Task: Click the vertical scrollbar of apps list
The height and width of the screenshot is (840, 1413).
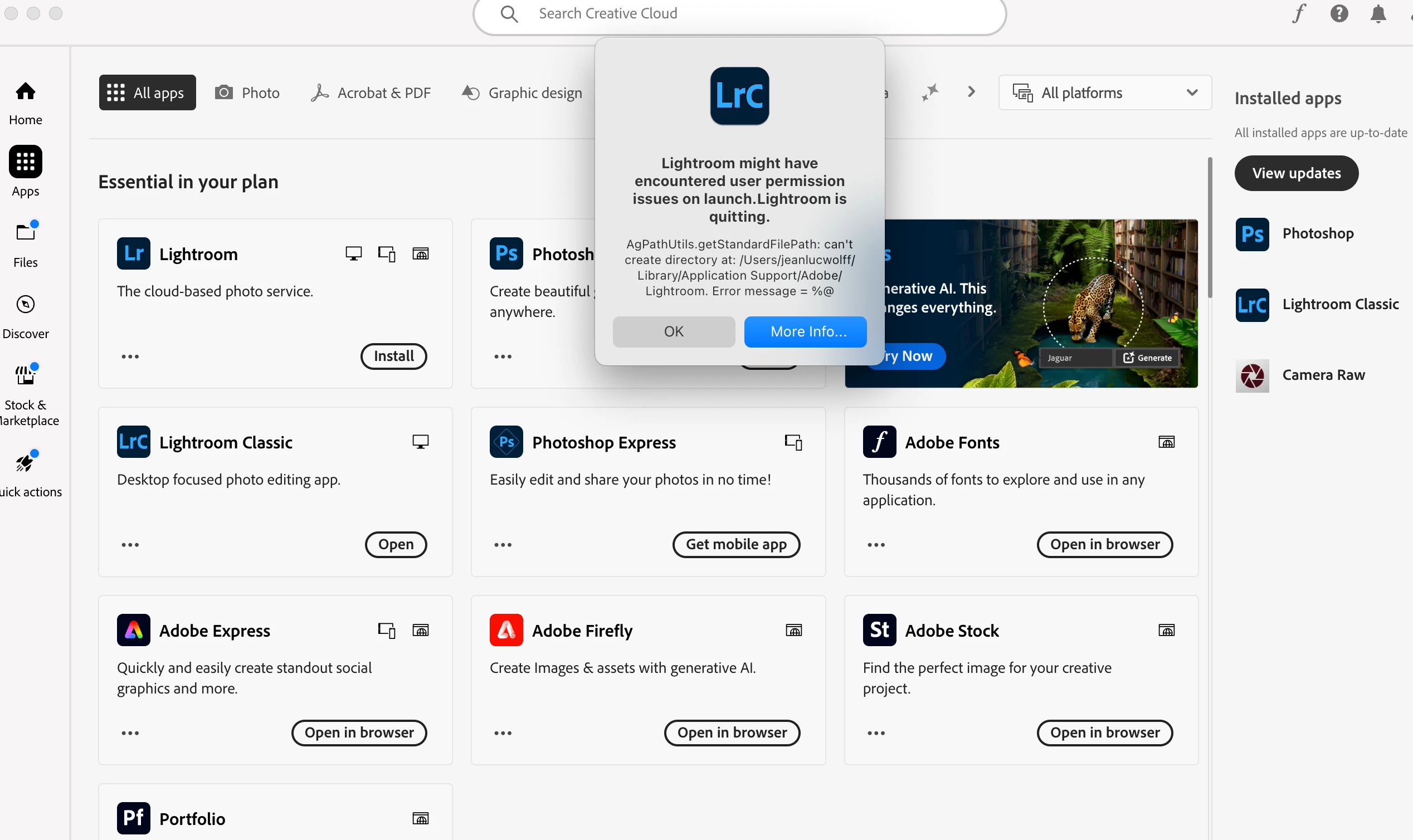Action: [x=1210, y=226]
